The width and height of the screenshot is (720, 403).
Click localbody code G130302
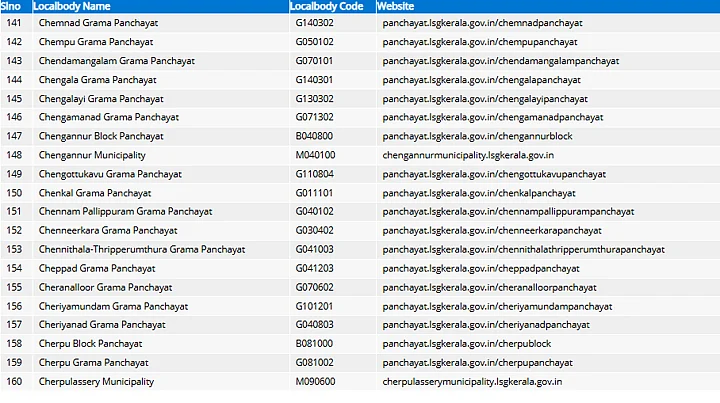pos(315,98)
